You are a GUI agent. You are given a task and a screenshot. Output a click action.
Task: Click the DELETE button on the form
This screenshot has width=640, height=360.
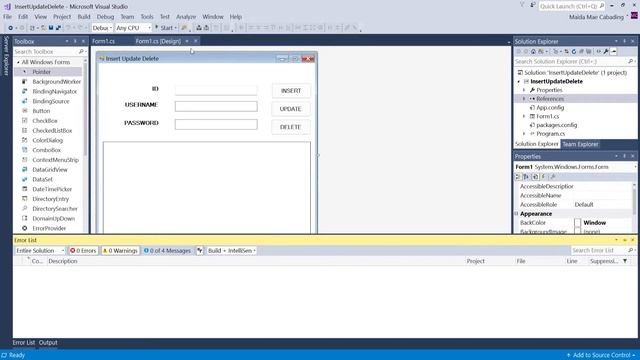pyautogui.click(x=291, y=127)
